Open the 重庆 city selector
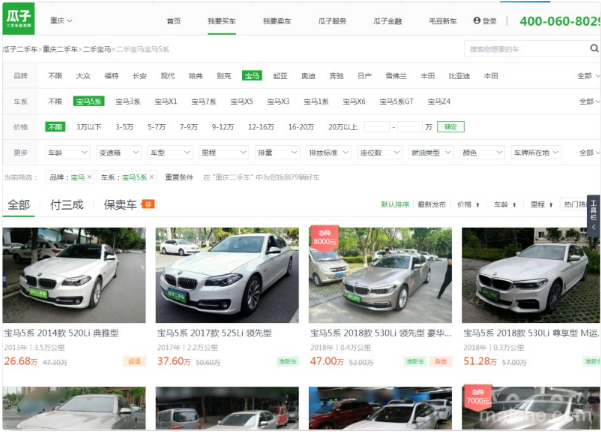Image resolution: width=601 pixels, height=432 pixels. coord(61,21)
